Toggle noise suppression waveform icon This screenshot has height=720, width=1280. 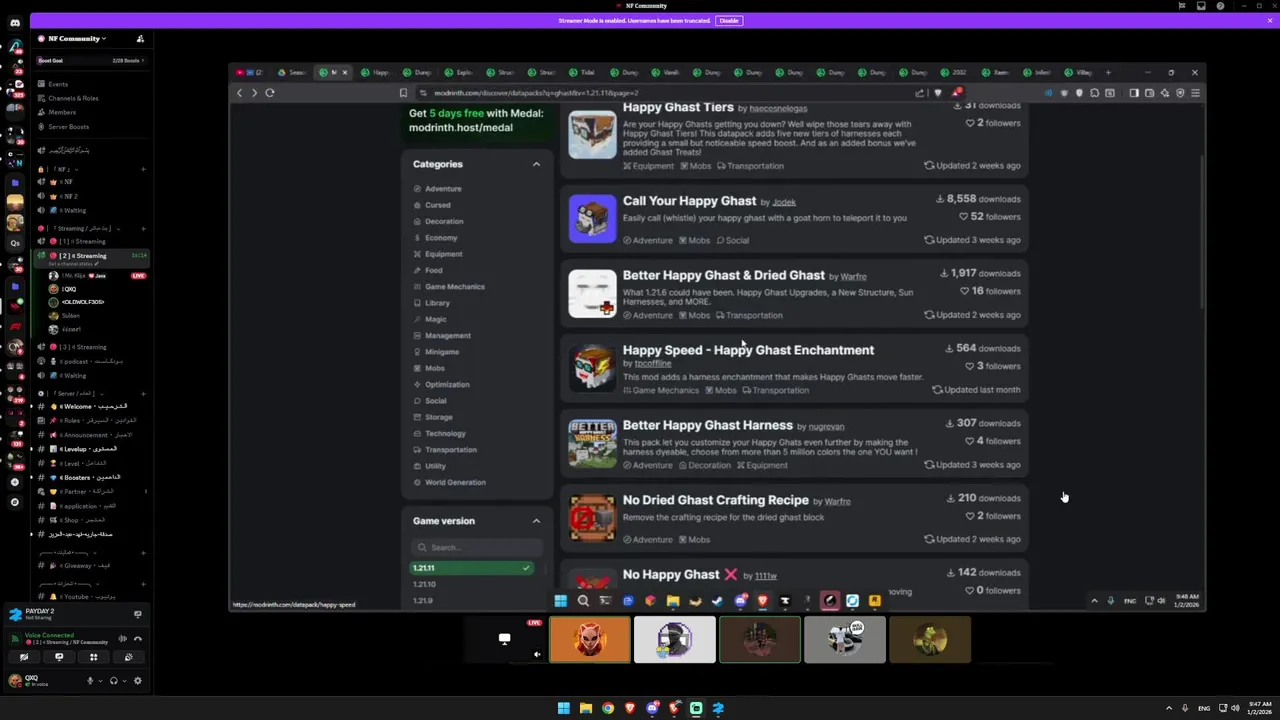coord(122,638)
